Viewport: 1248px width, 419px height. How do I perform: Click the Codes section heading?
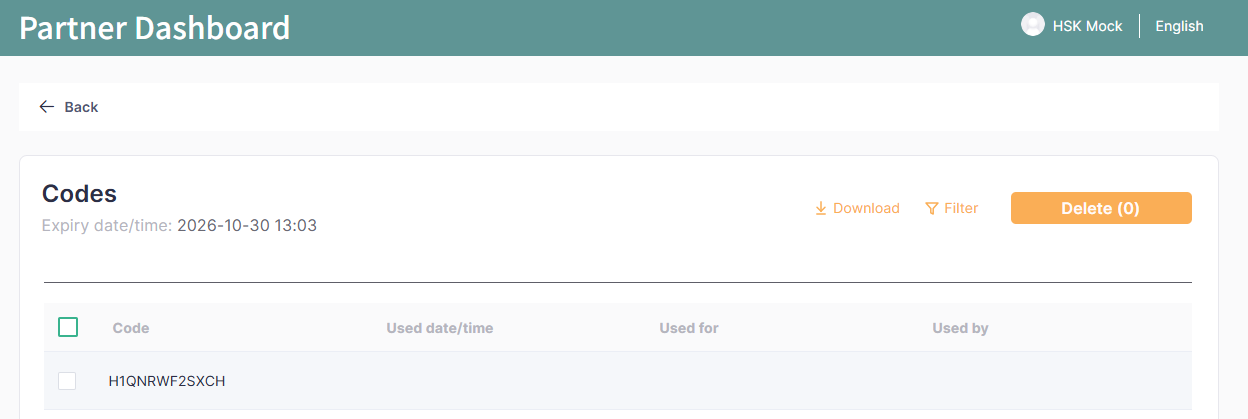pos(79,193)
